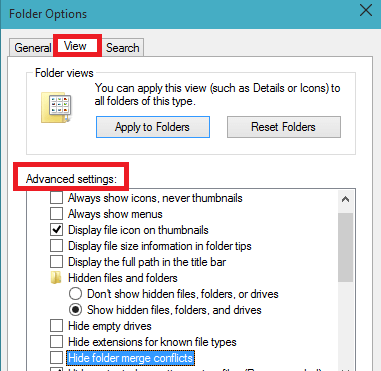Click the Apply to Folders button
This screenshot has height=371, width=381.
click(153, 127)
